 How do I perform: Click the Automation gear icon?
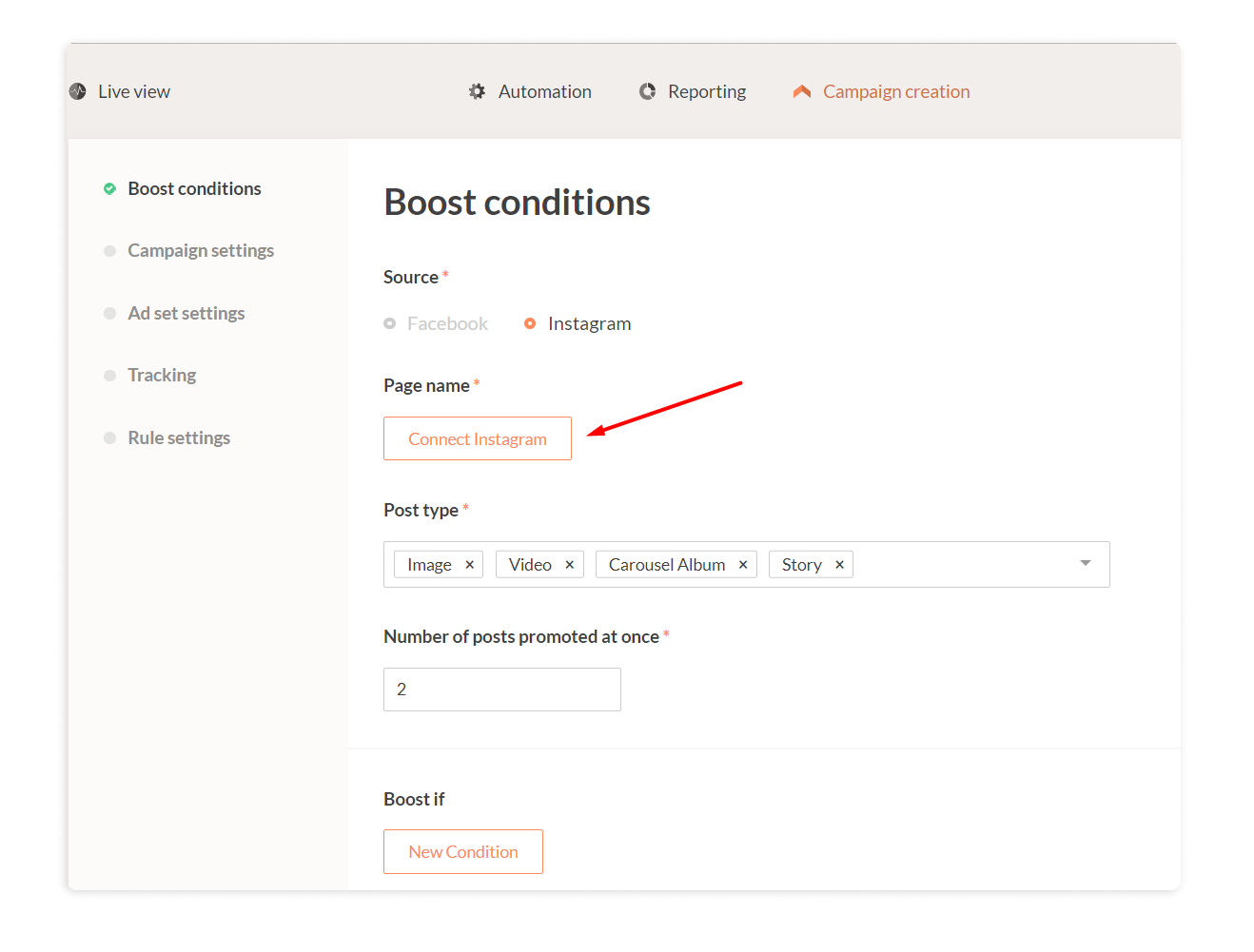(477, 91)
